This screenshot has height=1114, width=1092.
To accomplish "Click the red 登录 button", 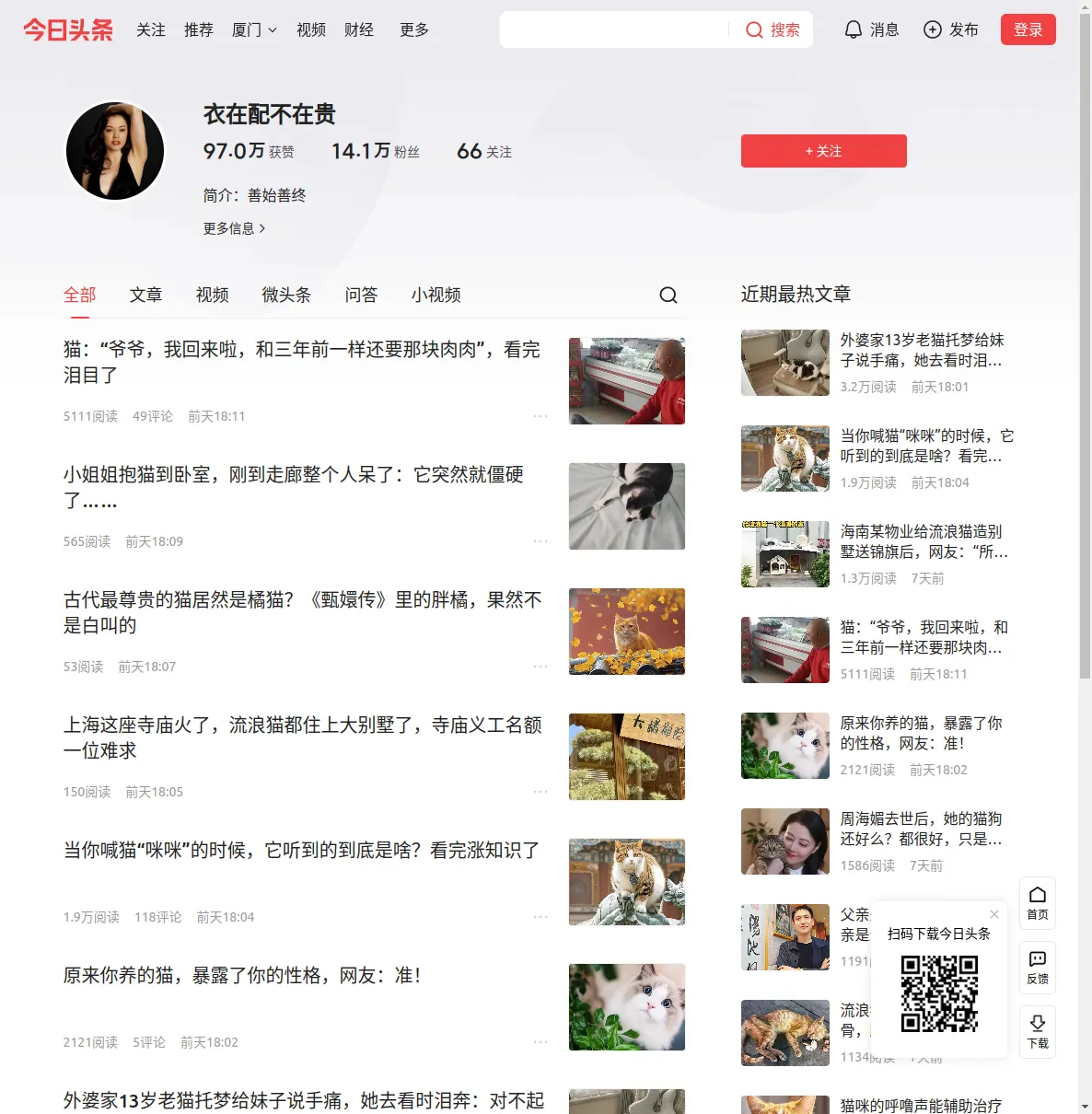I will click(x=1028, y=29).
